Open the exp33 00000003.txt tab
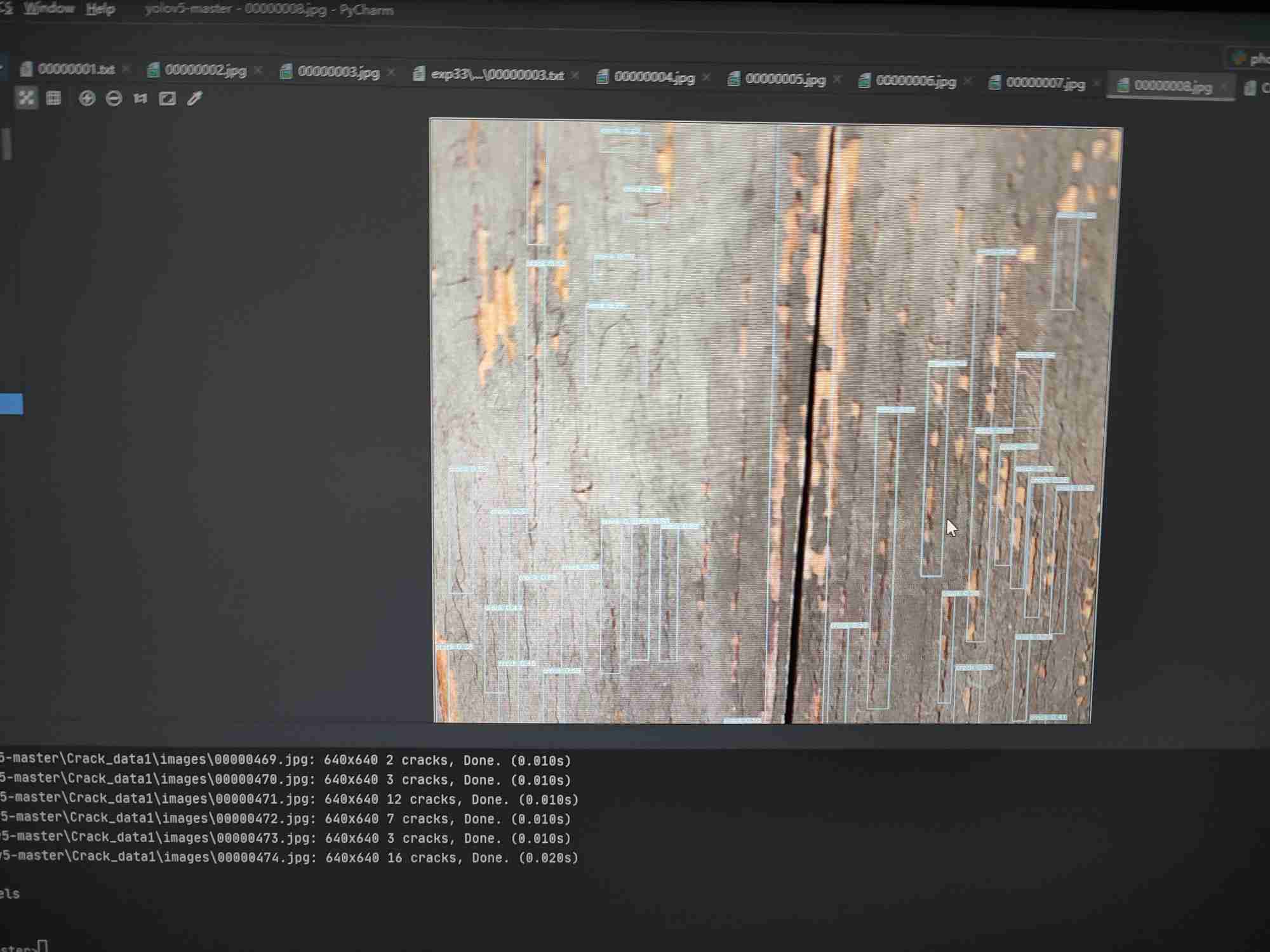 pos(496,75)
